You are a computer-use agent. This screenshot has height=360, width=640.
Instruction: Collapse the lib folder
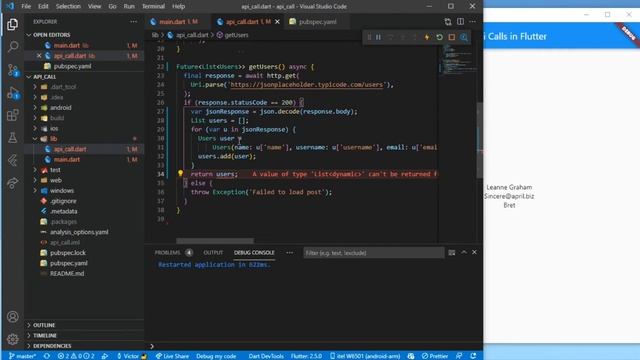coord(53,139)
